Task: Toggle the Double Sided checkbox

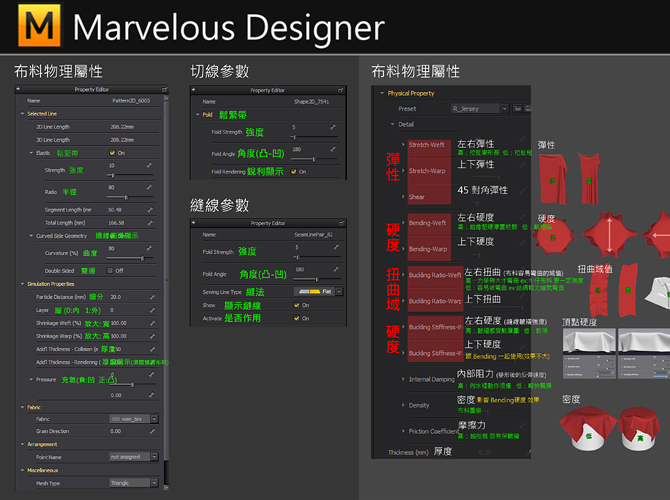Action: [x=110, y=271]
